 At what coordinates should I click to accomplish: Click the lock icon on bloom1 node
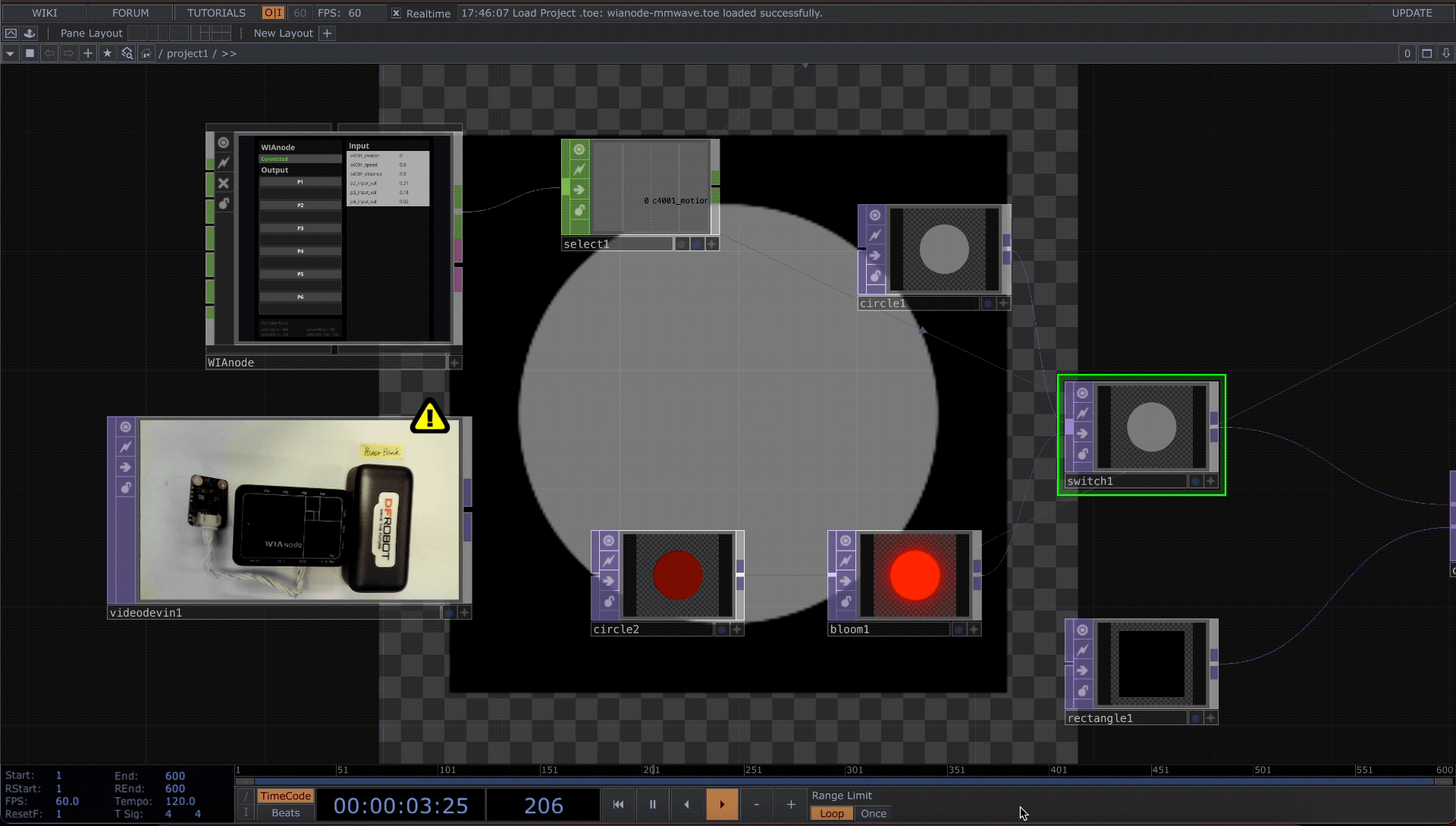846,601
